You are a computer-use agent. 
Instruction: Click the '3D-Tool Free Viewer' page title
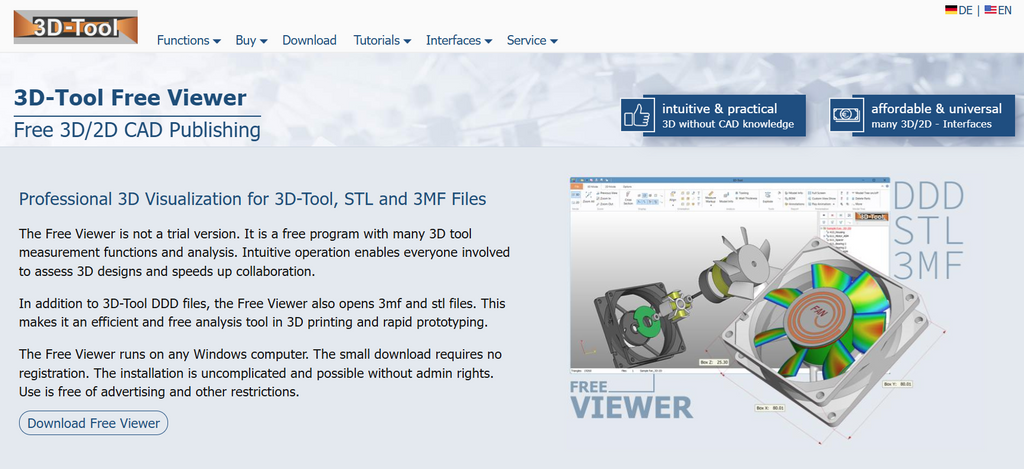pyautogui.click(x=130, y=98)
